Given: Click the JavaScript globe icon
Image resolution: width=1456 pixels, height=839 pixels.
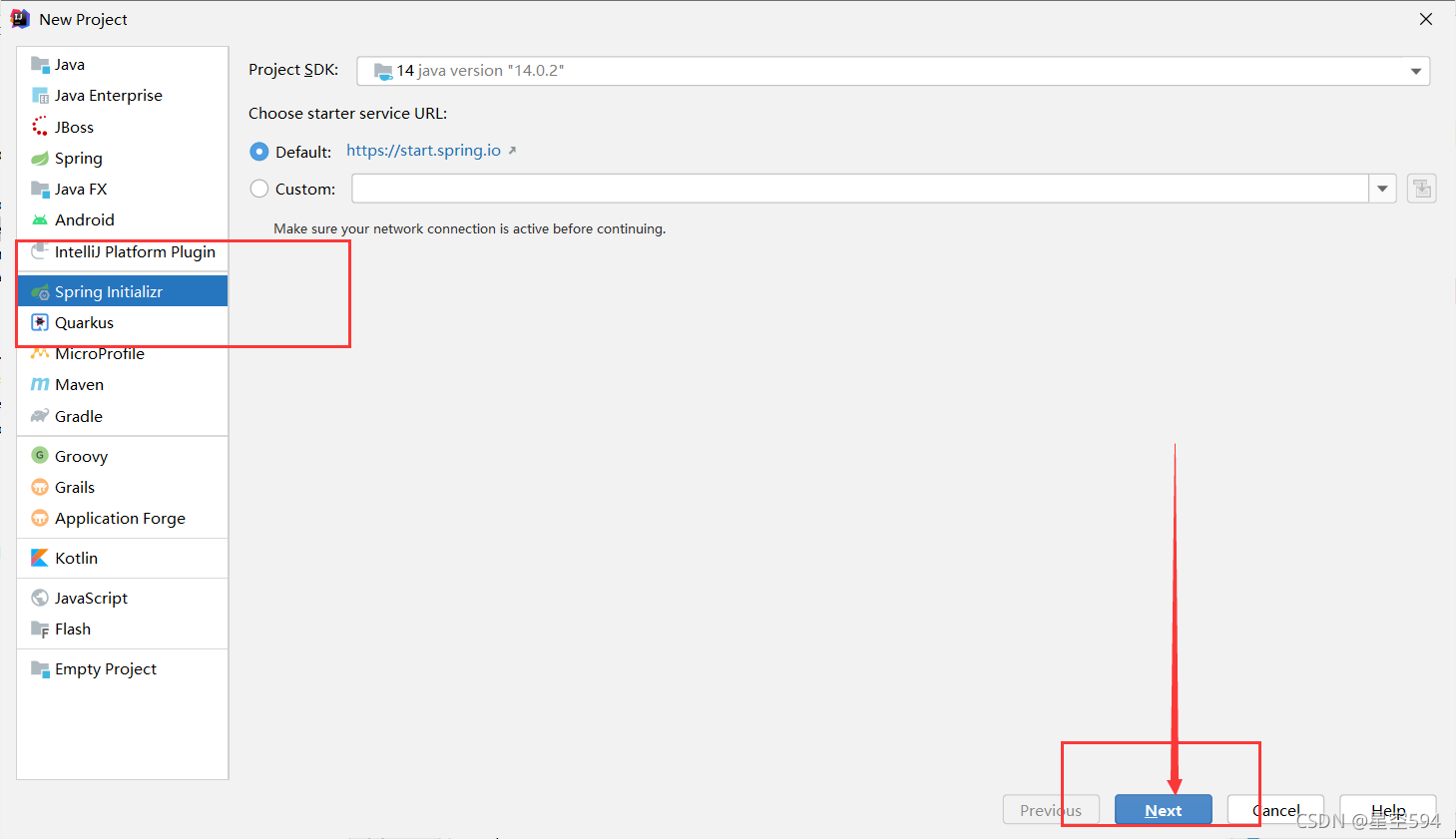Looking at the screenshot, I should (40, 599).
